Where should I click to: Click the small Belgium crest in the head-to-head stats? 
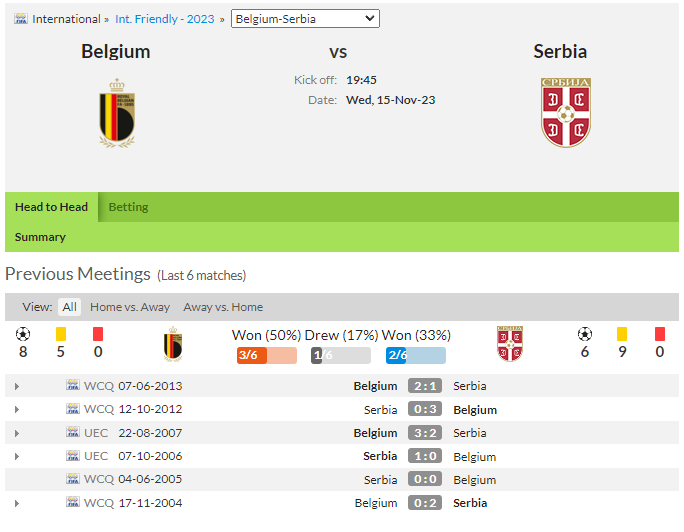[x=173, y=344]
